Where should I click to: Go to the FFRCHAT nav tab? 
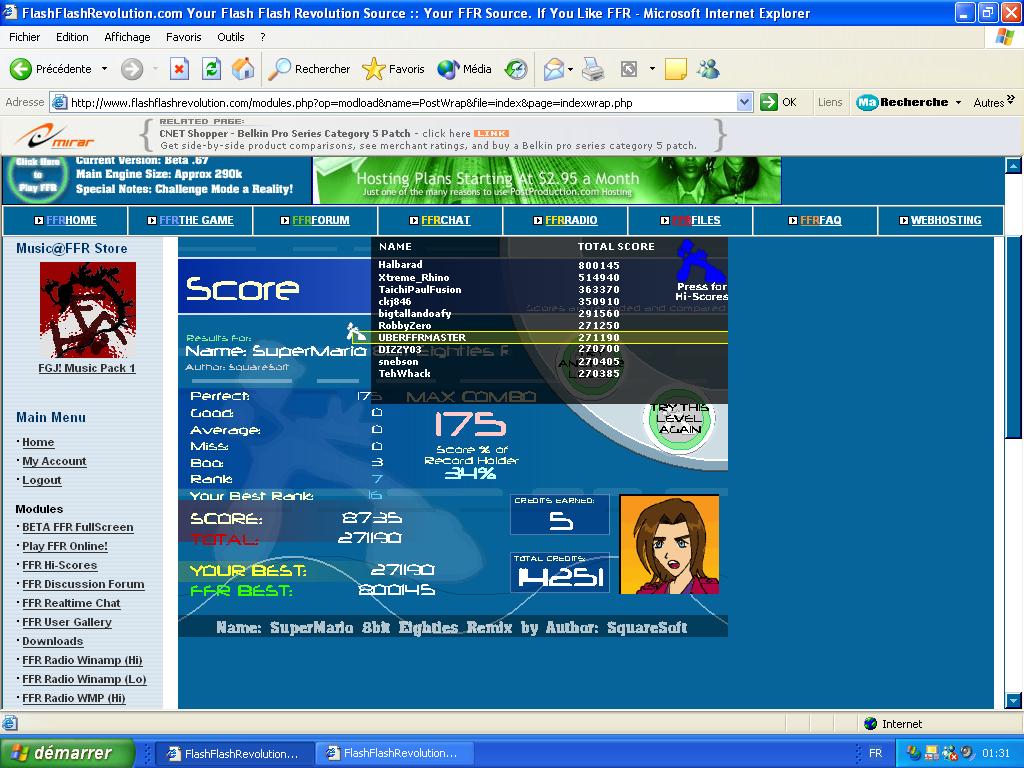click(440, 221)
